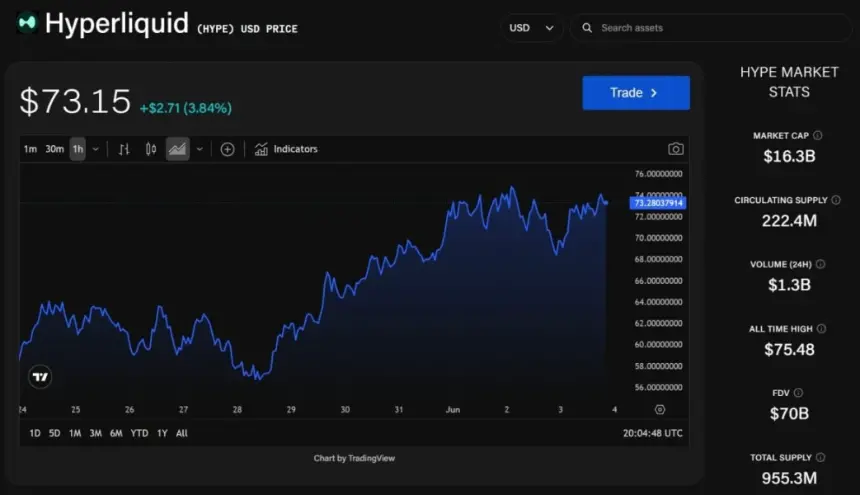Image resolution: width=860 pixels, height=495 pixels.
Task: Click the search magnifier icon
Action: point(587,28)
